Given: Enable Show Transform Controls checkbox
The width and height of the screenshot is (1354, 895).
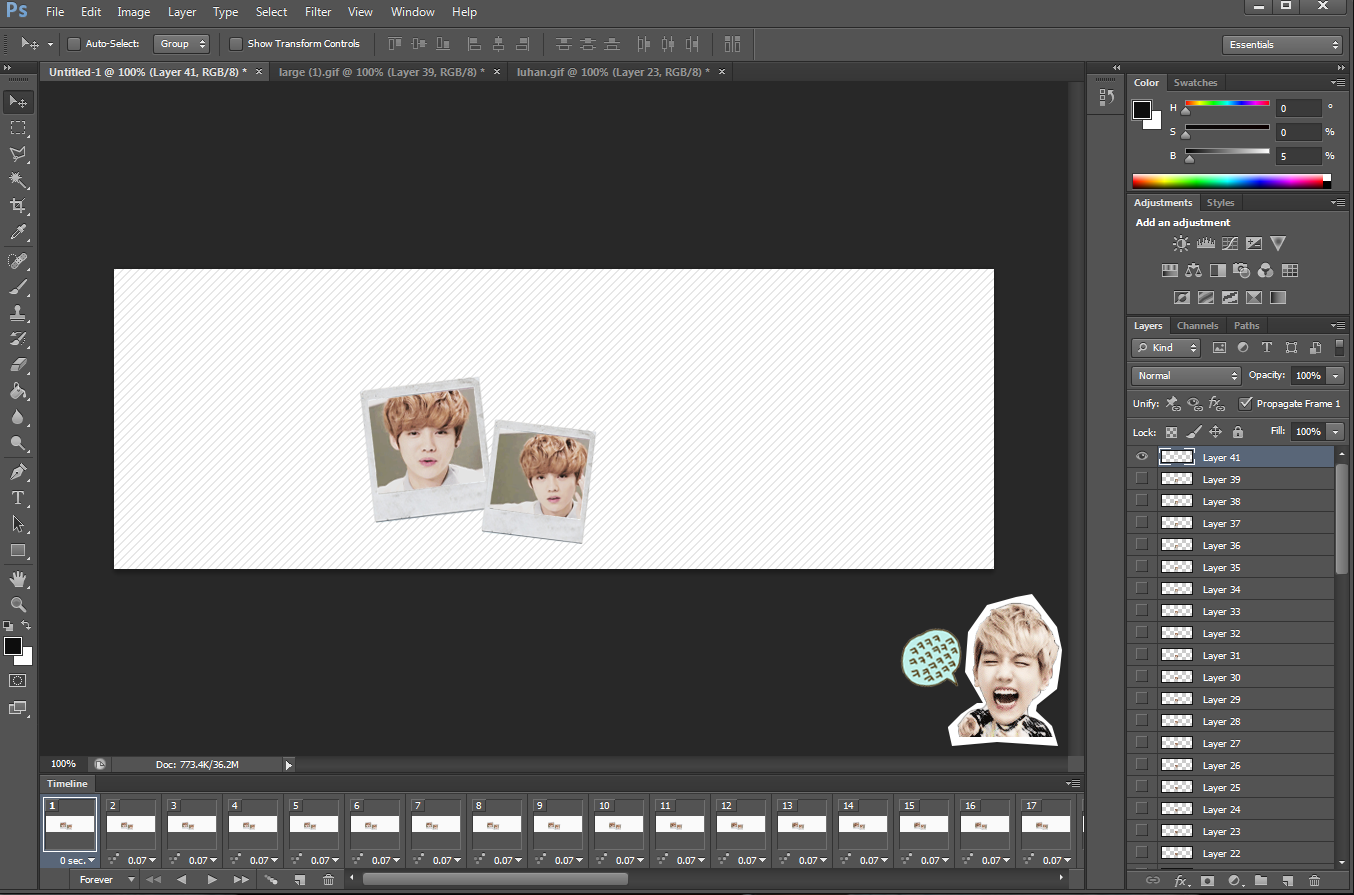Looking at the screenshot, I should pyautogui.click(x=236, y=44).
